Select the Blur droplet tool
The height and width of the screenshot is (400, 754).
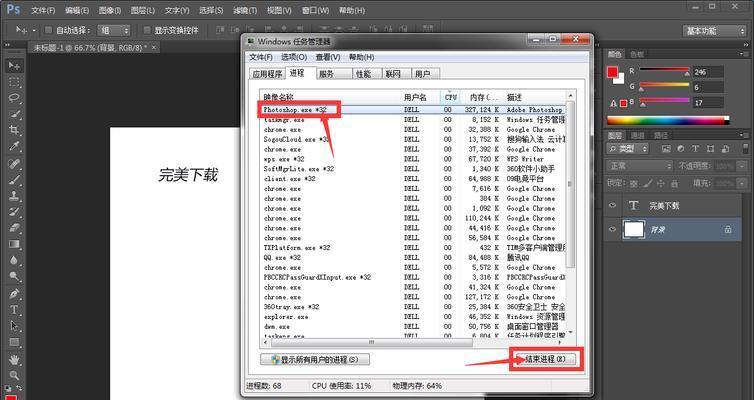14,260
